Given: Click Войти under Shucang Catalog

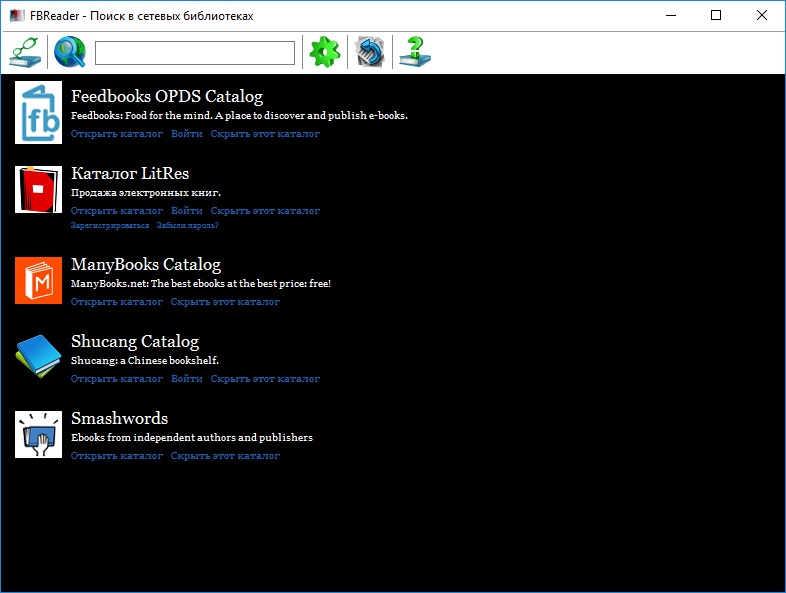Looking at the screenshot, I should pos(187,379).
